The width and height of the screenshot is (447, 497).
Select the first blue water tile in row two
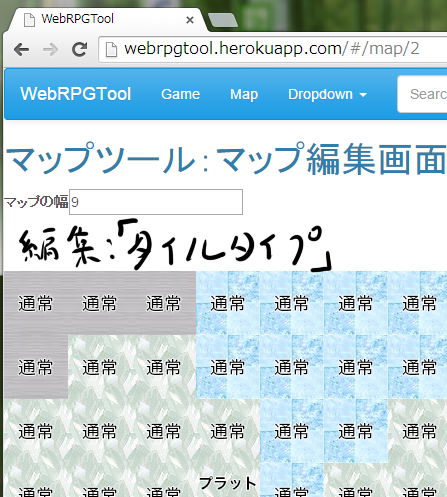coord(228,367)
